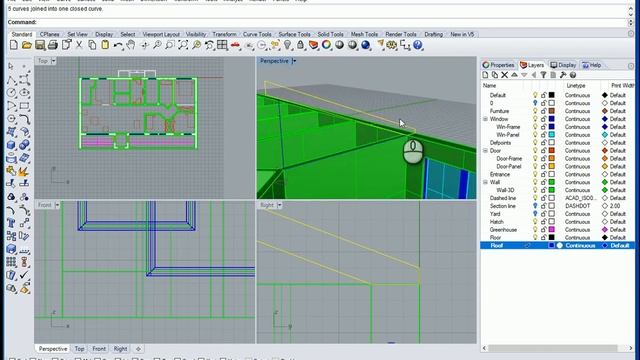Viewport: 640px width, 360px height.
Task: Open the color wheel Object Properties icon
Action: [x=327, y=45]
